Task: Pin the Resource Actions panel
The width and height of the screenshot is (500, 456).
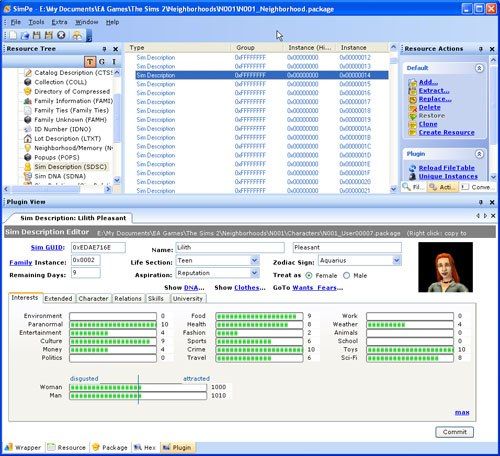Action: 481,49
